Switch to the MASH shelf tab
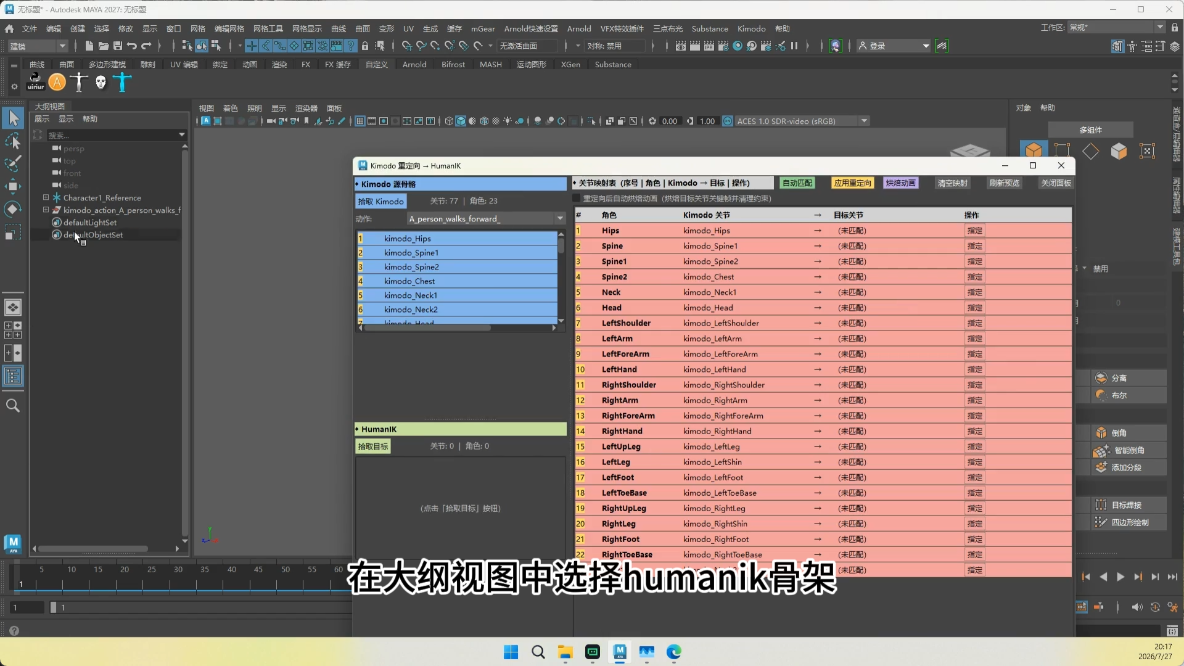This screenshot has width=1184, height=666. (x=490, y=65)
